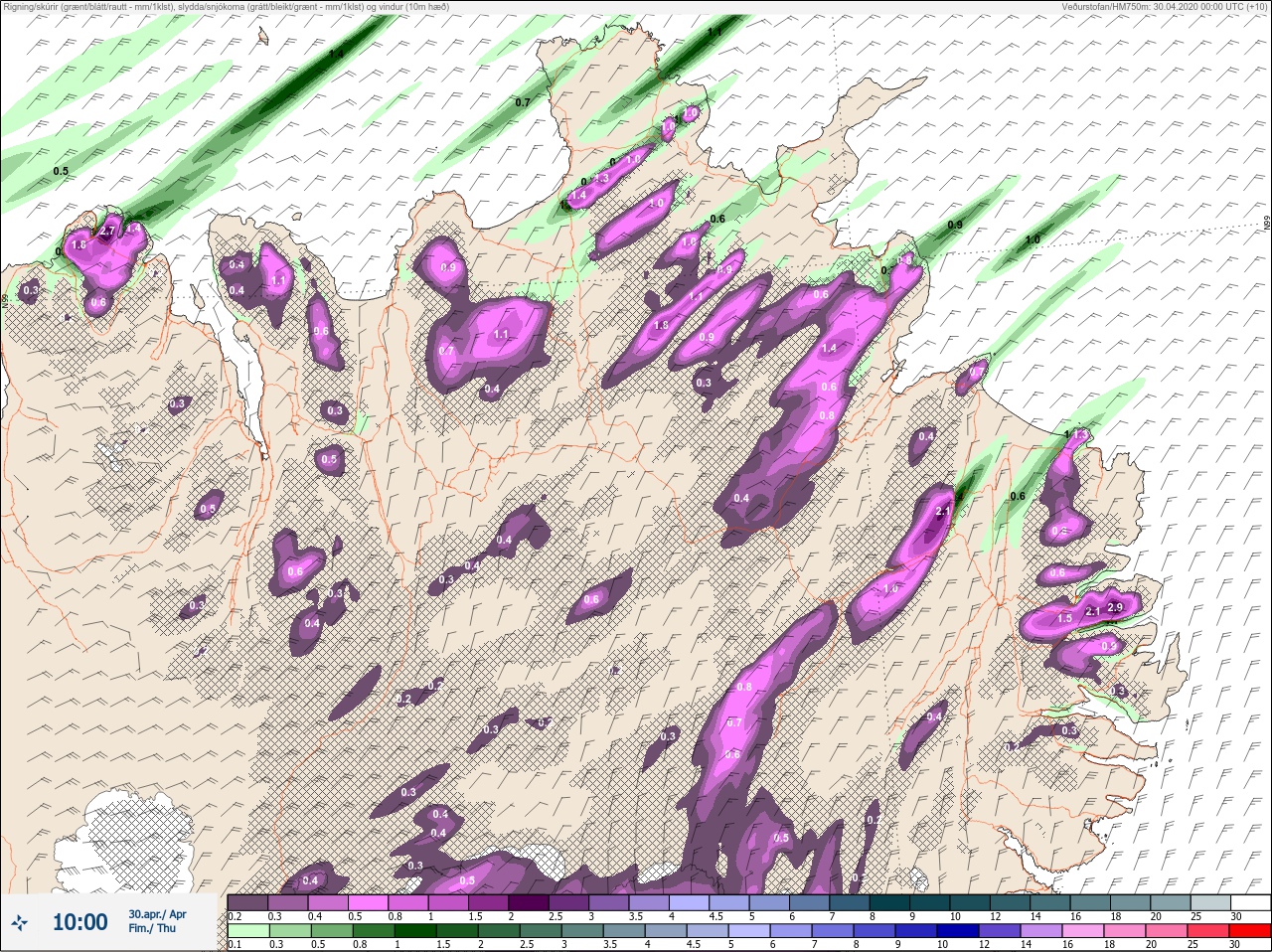
Task: Click the deep blue bottom-row swatch starting at 10
Action: [x=958, y=931]
